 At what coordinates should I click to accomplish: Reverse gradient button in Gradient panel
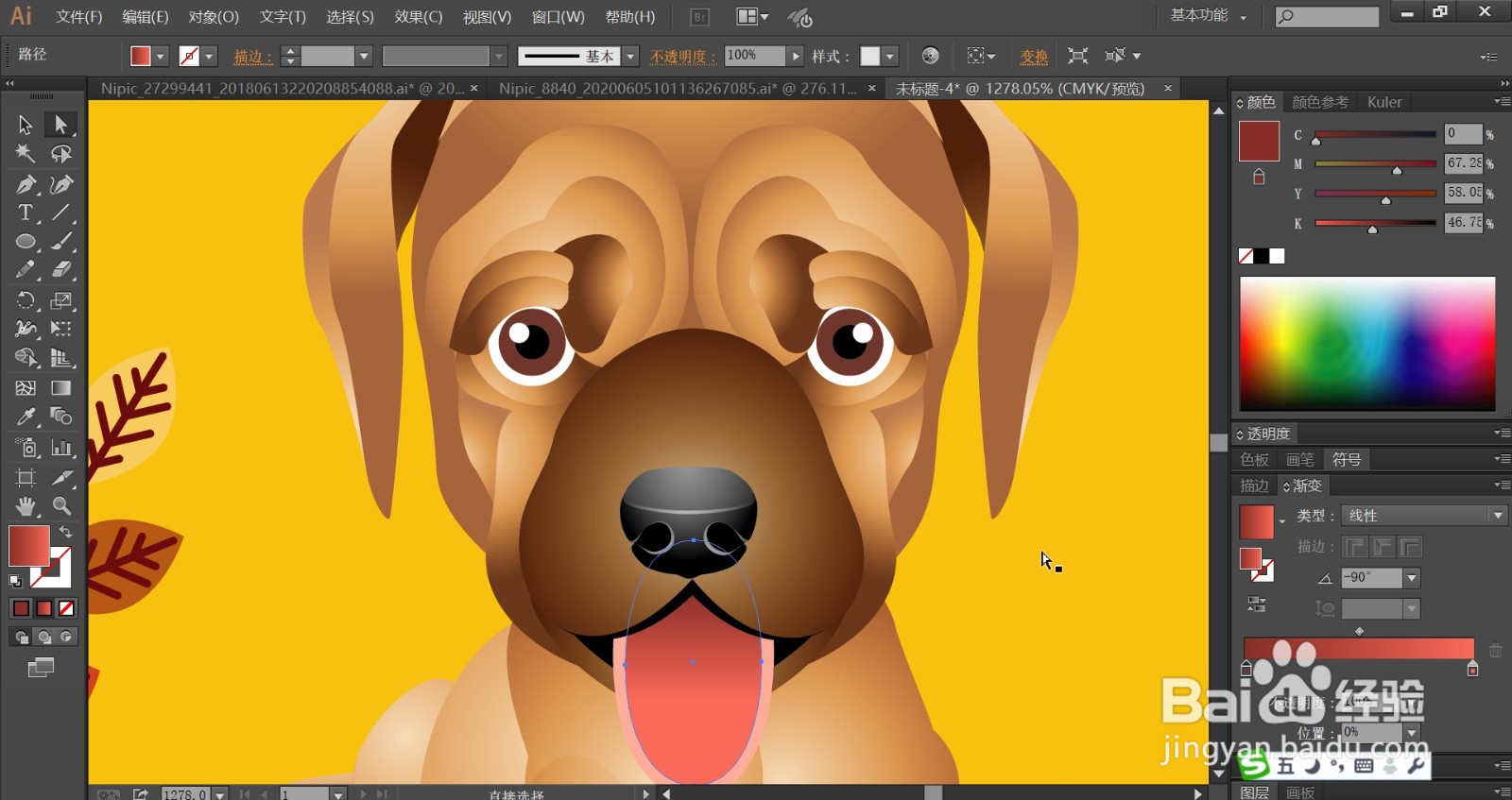pos(1256,604)
